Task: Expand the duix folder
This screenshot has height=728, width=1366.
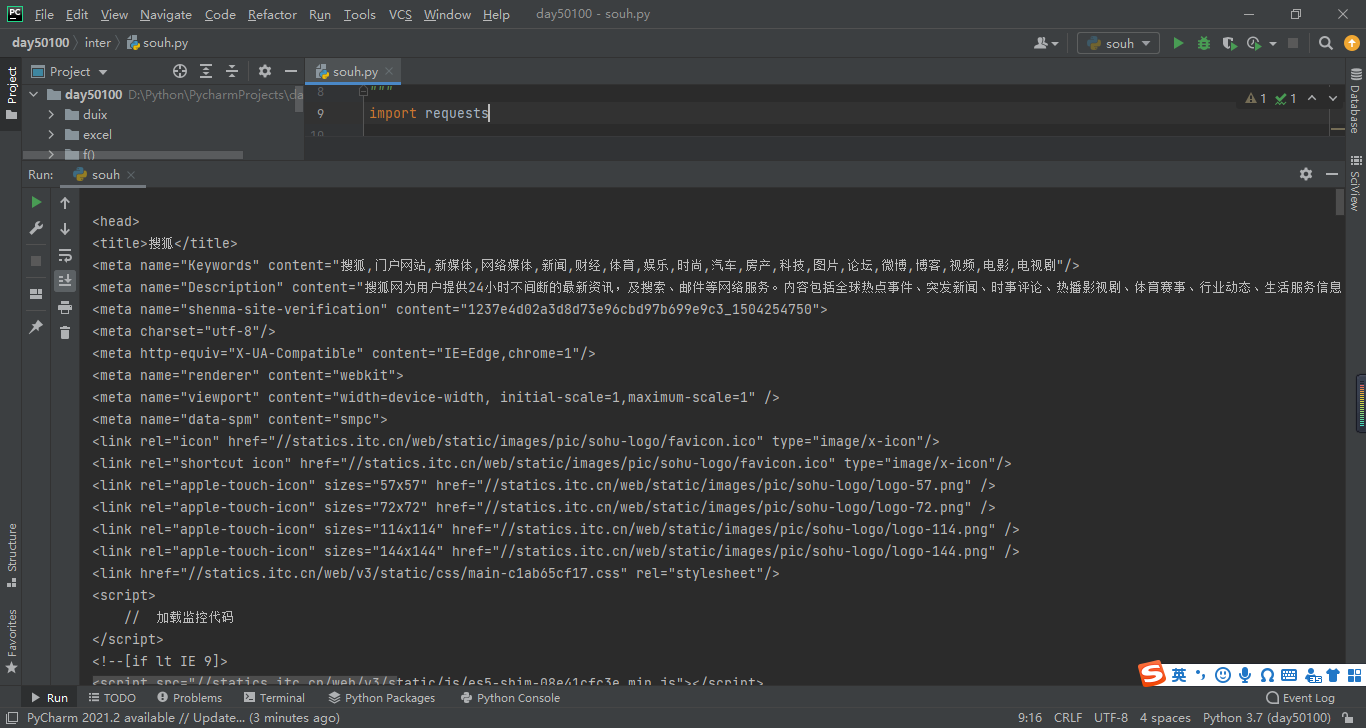Action: point(51,115)
